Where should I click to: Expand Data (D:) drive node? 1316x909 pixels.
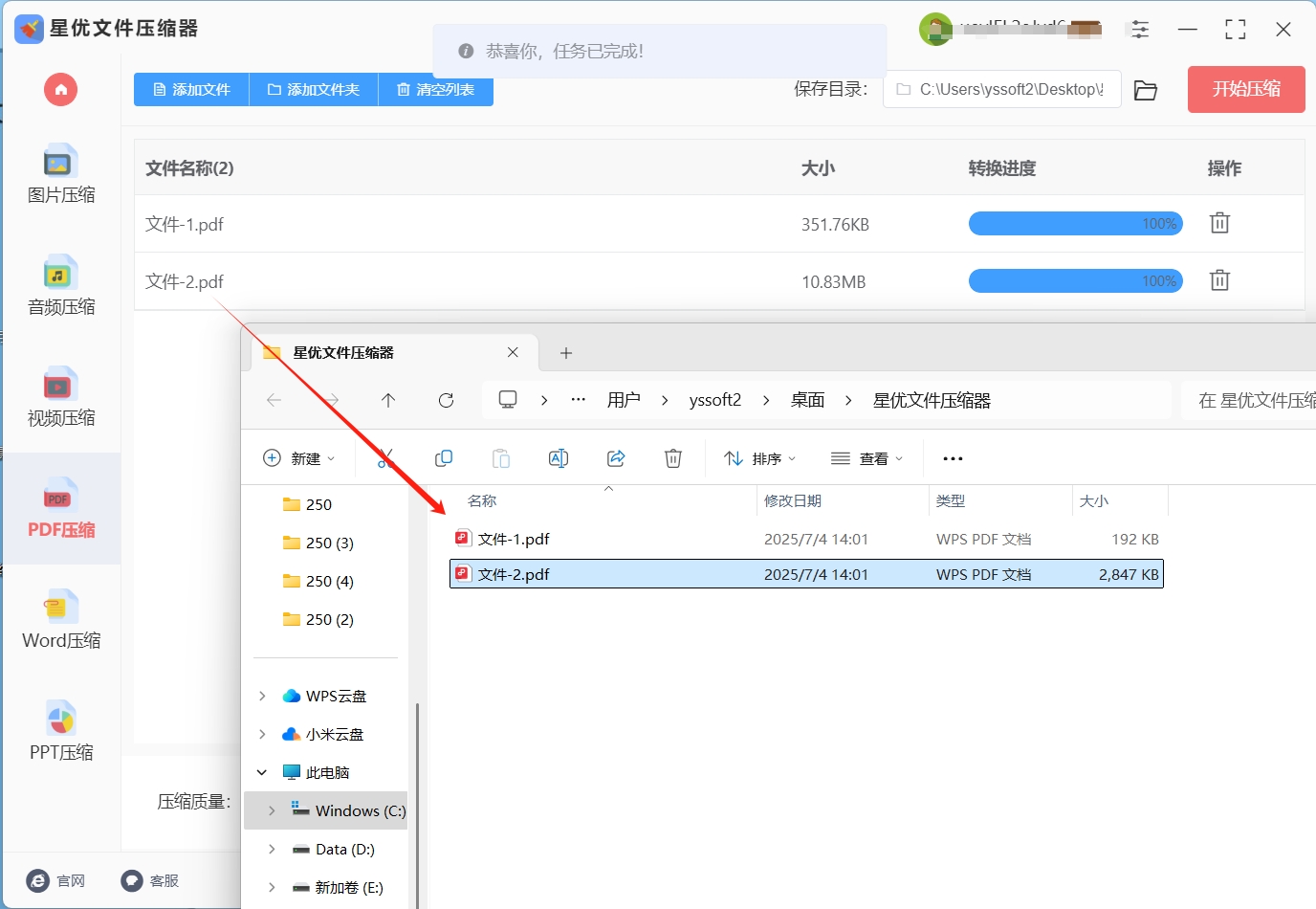pyautogui.click(x=272, y=849)
